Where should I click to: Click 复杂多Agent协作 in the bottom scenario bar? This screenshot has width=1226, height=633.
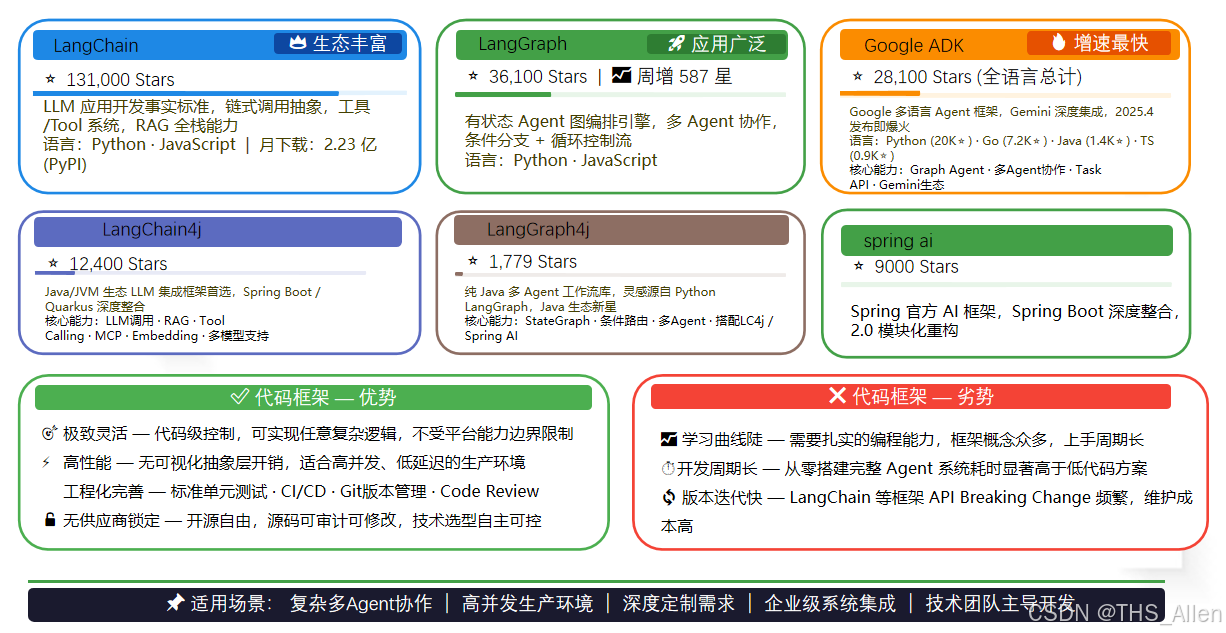361,604
